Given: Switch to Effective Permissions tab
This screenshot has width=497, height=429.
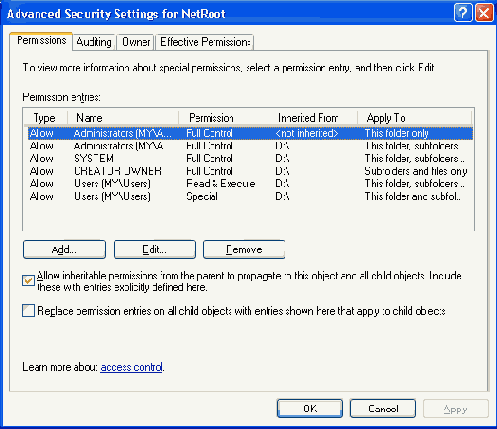Looking at the screenshot, I should coord(205,42).
